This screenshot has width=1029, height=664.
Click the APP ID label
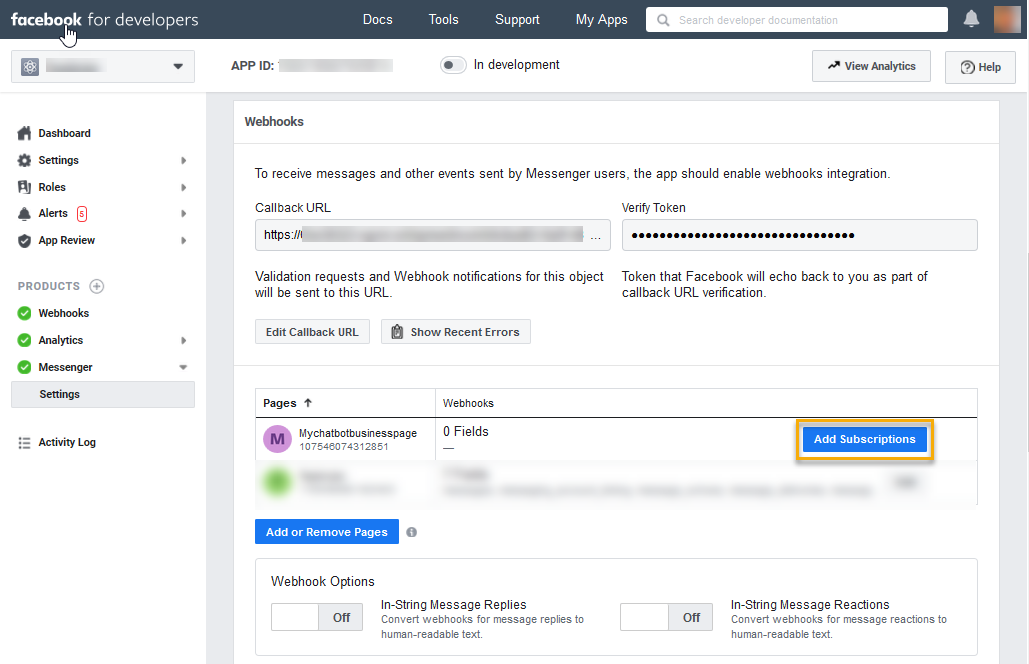point(253,66)
